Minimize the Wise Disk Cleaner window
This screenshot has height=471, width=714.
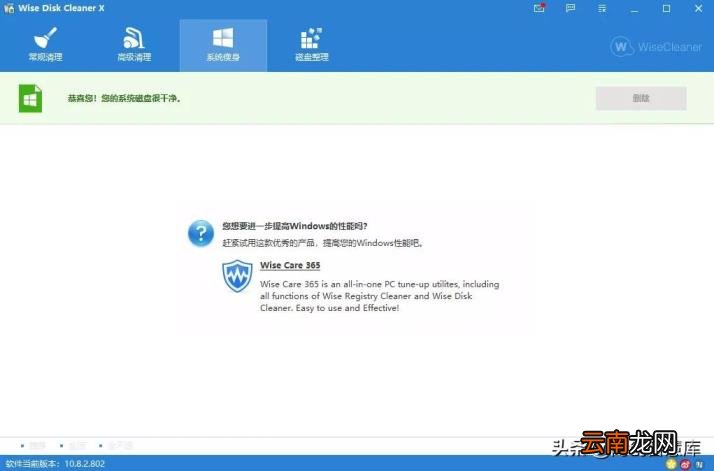(634, 8)
